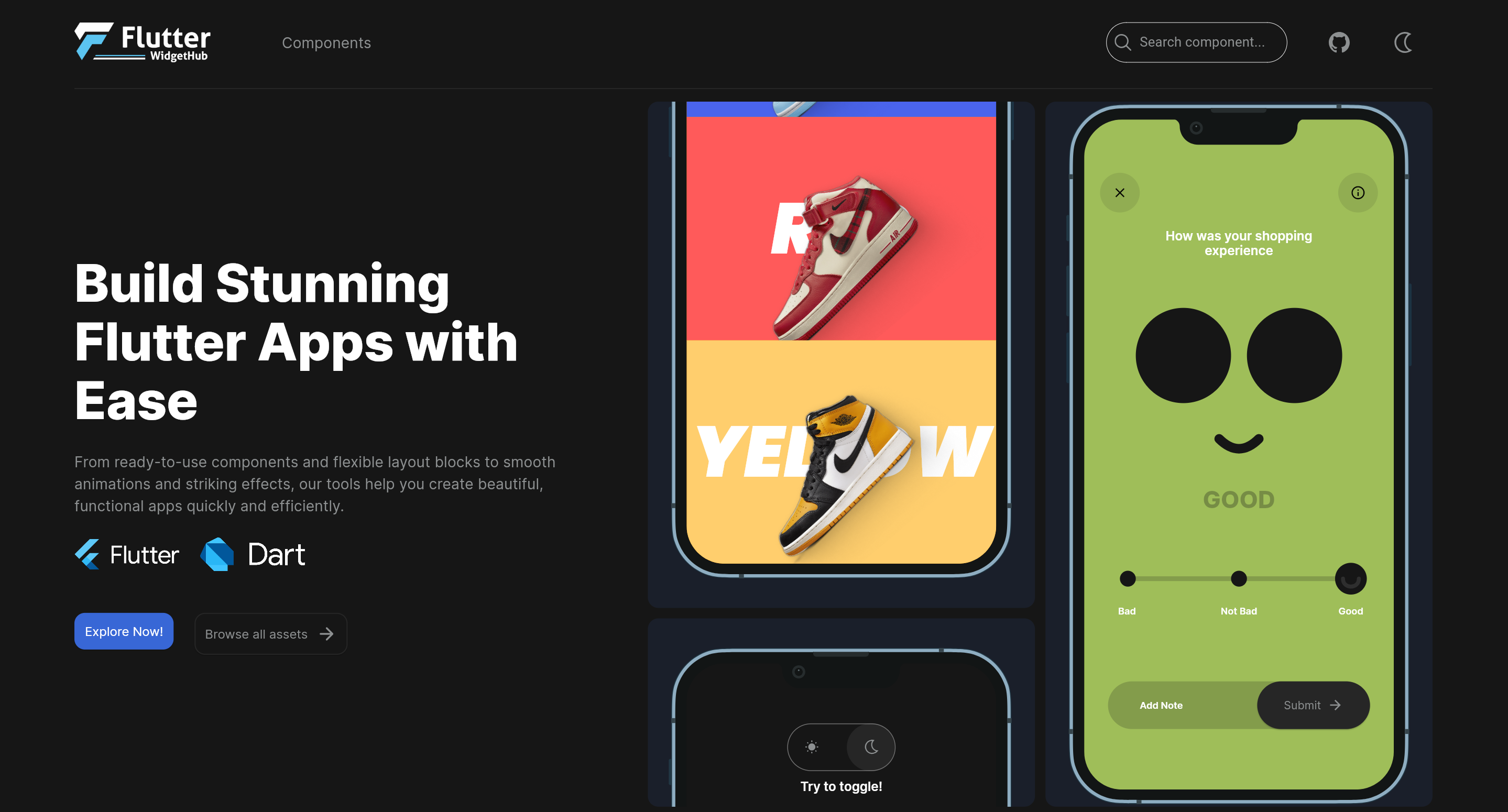Expand the search component input field

pos(1196,42)
